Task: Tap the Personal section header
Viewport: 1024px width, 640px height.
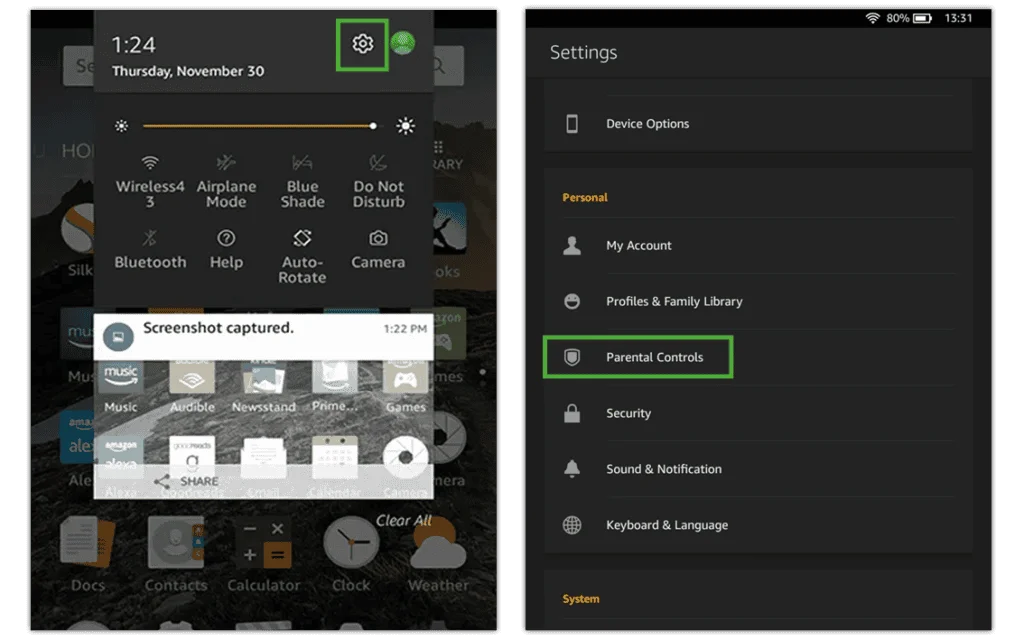Action: coord(584,197)
